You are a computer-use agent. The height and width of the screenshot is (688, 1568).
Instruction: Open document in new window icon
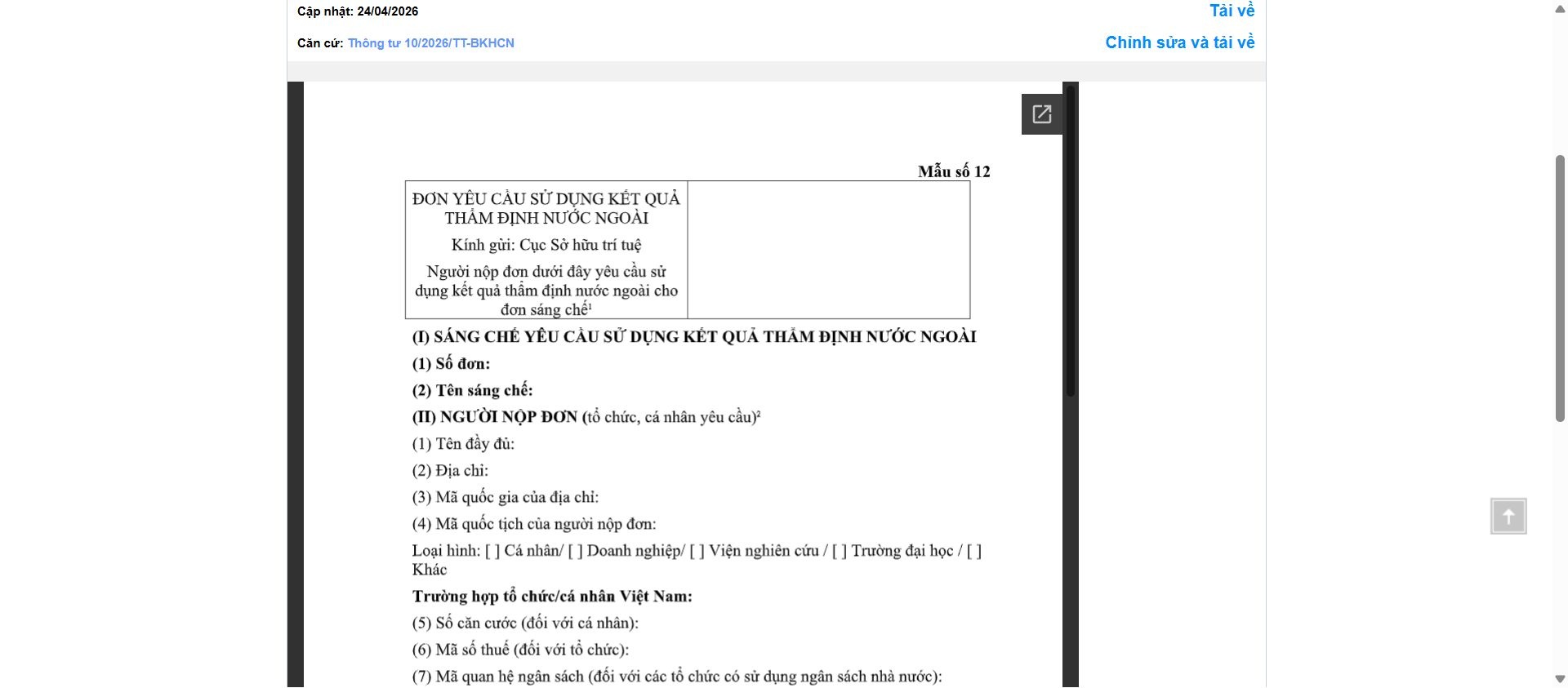pyautogui.click(x=1041, y=114)
